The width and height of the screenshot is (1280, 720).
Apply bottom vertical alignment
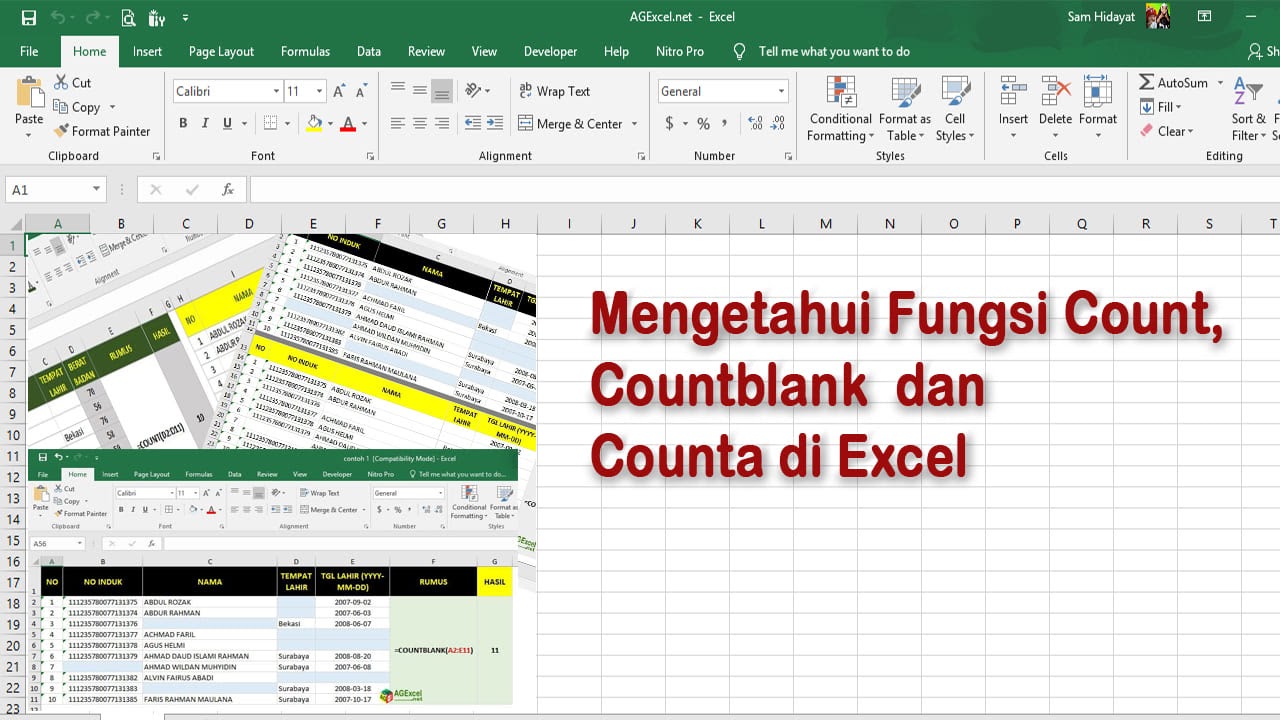coord(442,90)
